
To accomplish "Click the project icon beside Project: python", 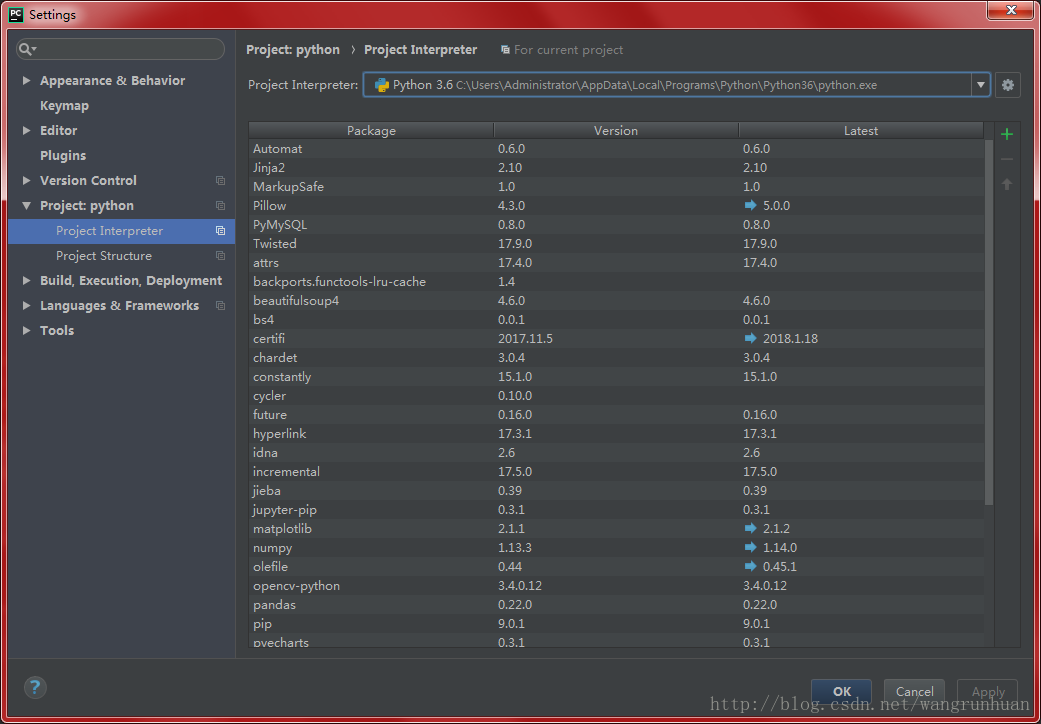I will (220, 206).
